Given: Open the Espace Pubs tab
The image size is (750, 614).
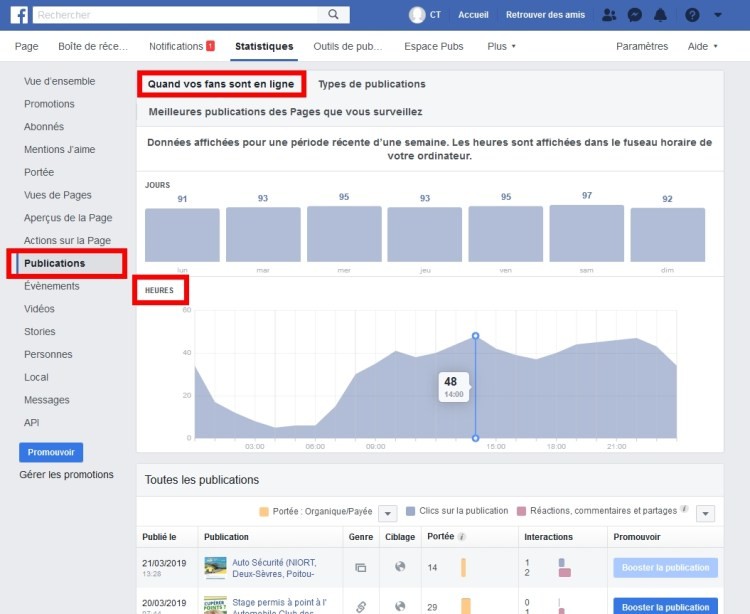Looking at the screenshot, I should tap(433, 46).
